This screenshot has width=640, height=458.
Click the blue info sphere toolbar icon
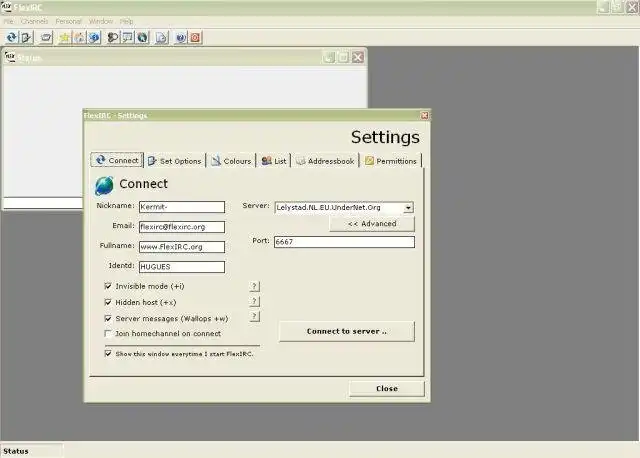[x=94, y=38]
